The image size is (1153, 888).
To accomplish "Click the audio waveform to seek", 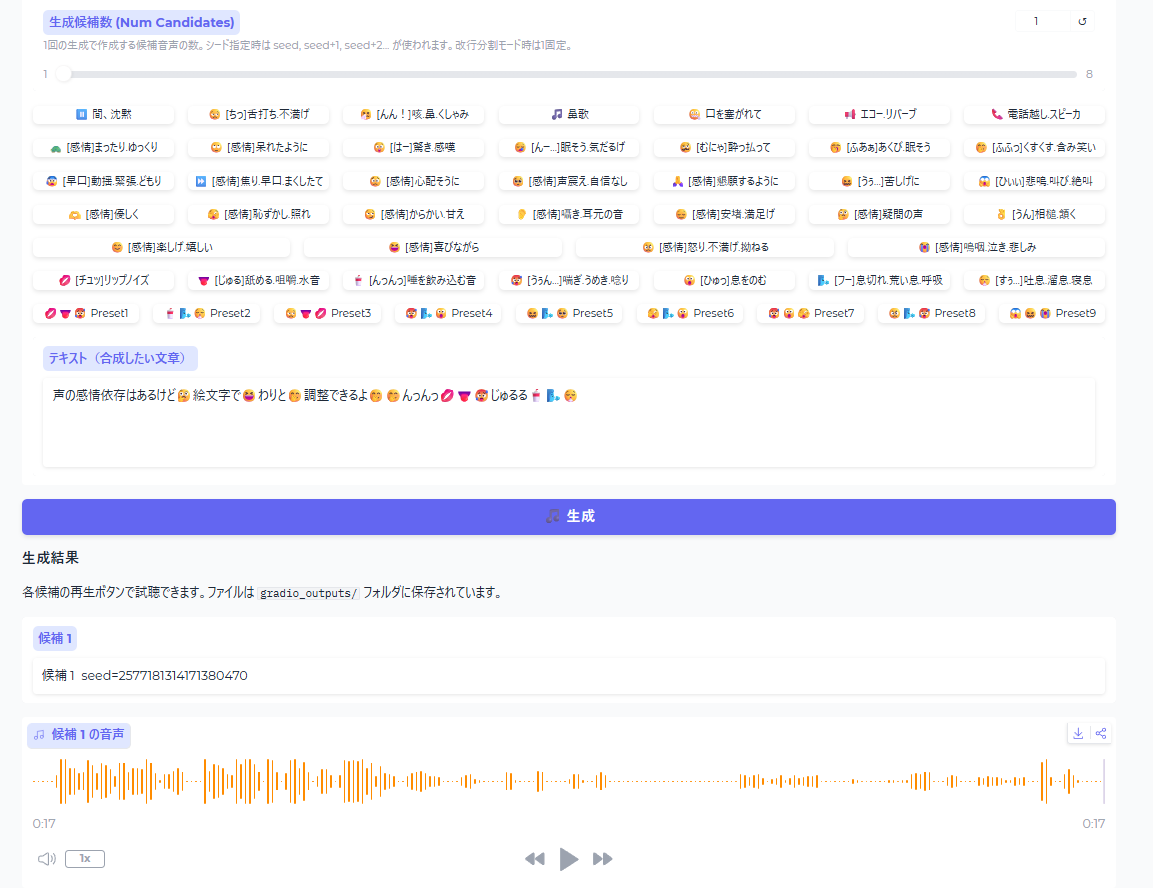I will pos(568,781).
